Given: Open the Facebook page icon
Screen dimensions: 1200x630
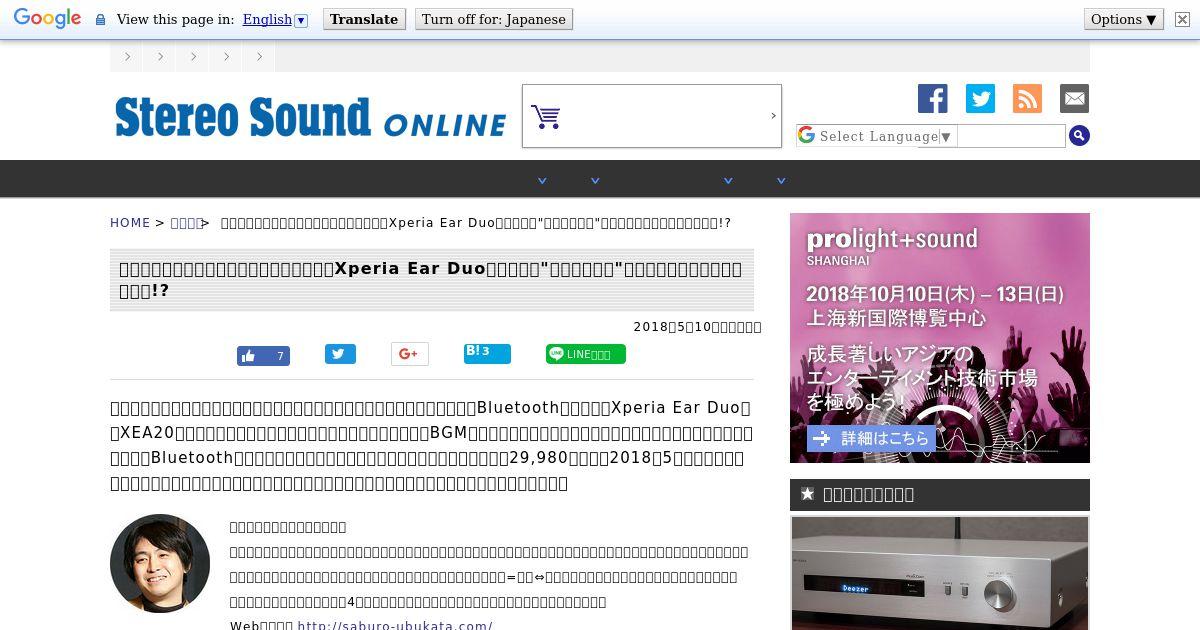Looking at the screenshot, I should pos(933,98).
